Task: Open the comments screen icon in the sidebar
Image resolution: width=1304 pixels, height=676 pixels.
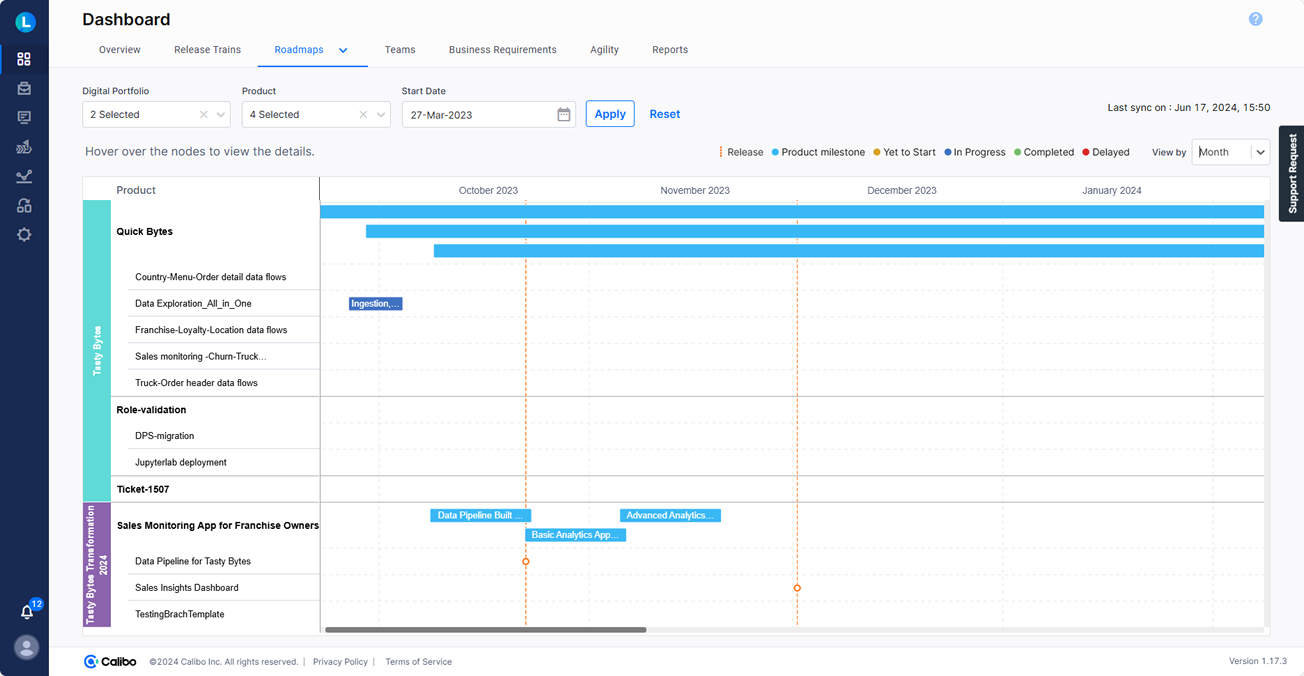Action: pos(25,117)
